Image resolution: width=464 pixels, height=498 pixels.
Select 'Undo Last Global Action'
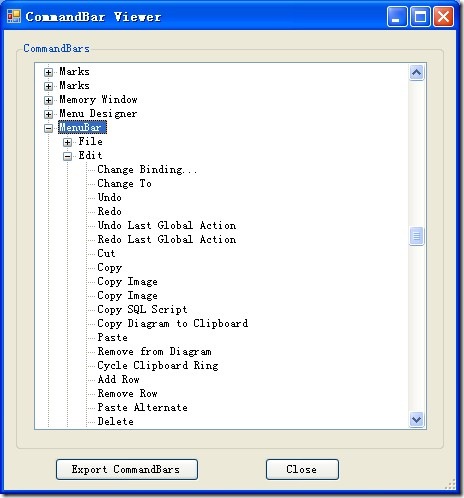coord(167,225)
